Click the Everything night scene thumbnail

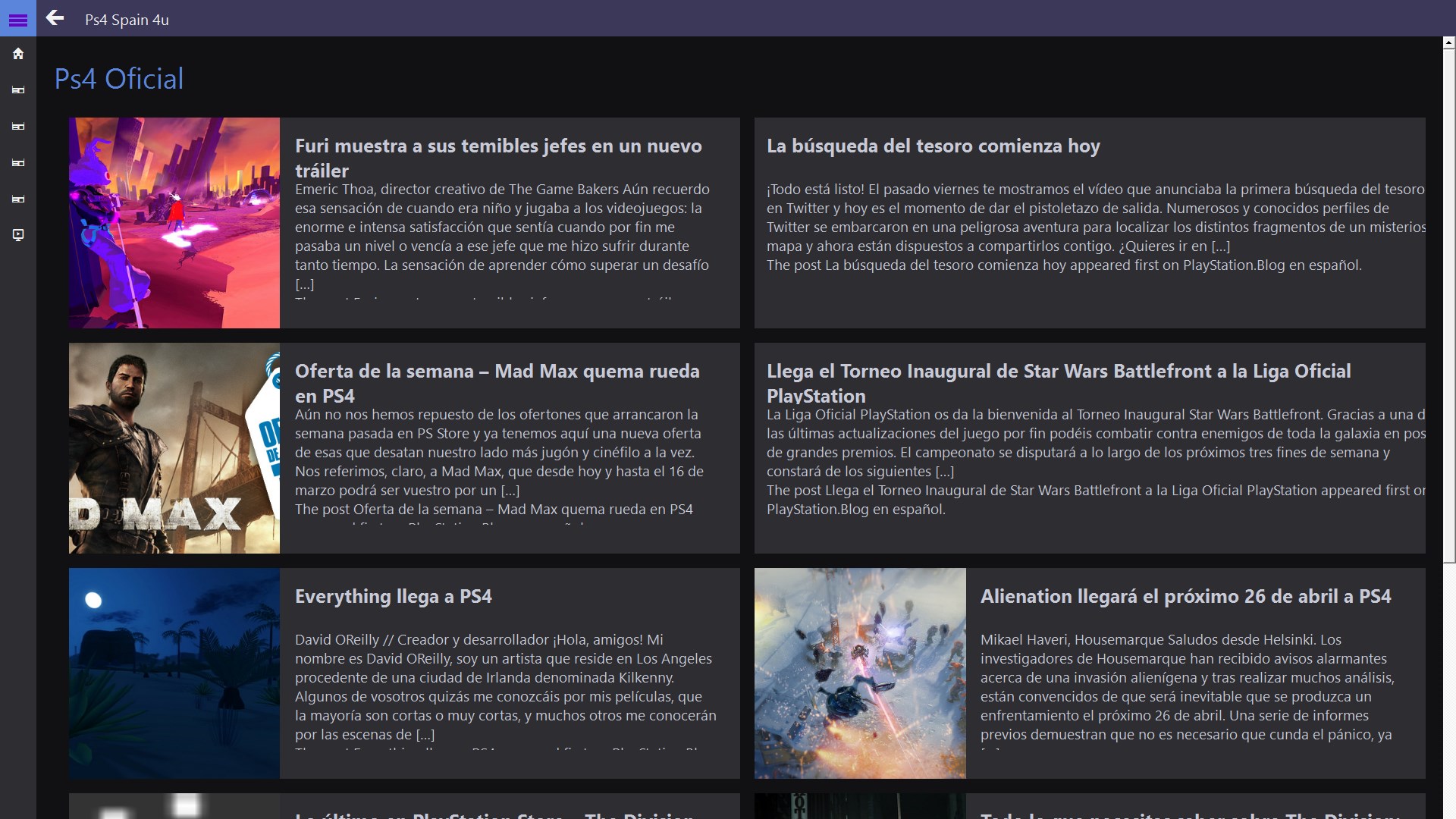[x=174, y=673]
